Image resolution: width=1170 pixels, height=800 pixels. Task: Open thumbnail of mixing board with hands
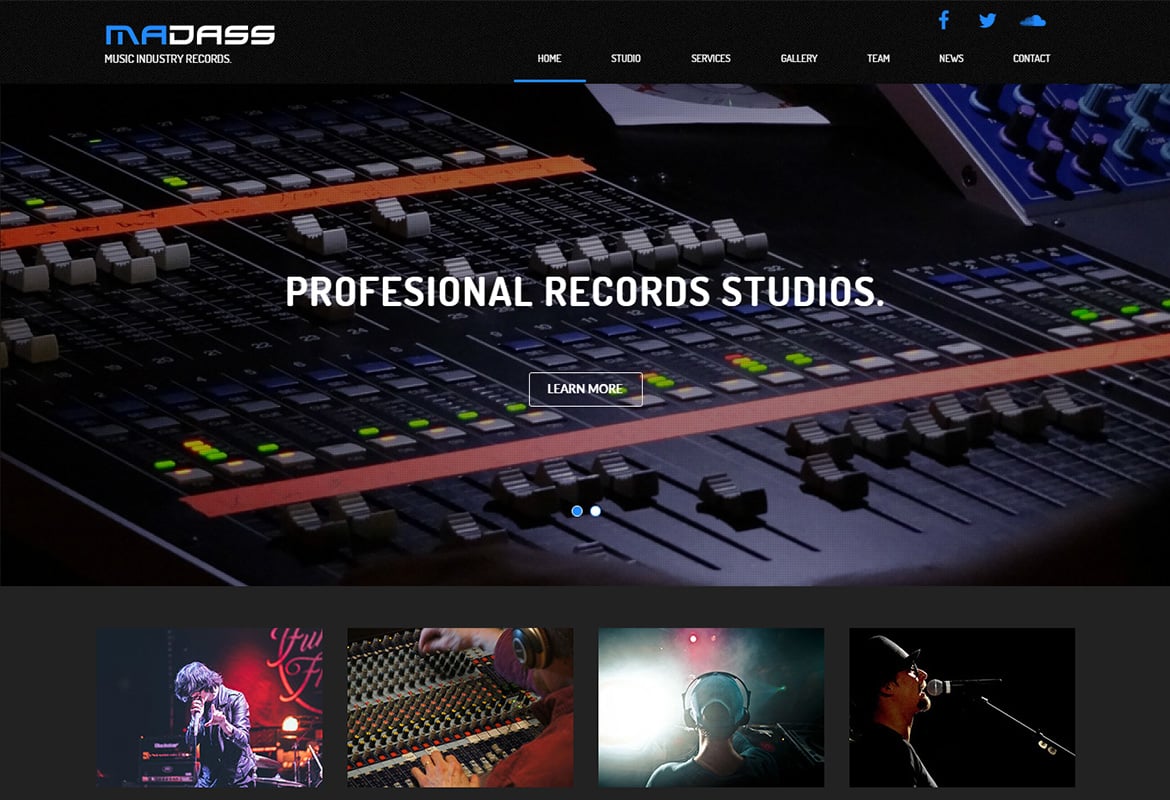click(460, 707)
